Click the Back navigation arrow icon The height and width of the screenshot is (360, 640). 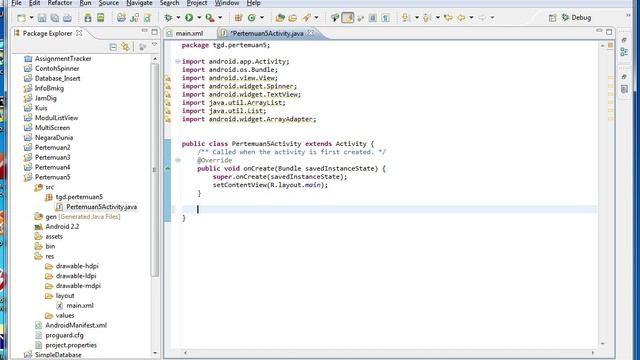click(461, 18)
